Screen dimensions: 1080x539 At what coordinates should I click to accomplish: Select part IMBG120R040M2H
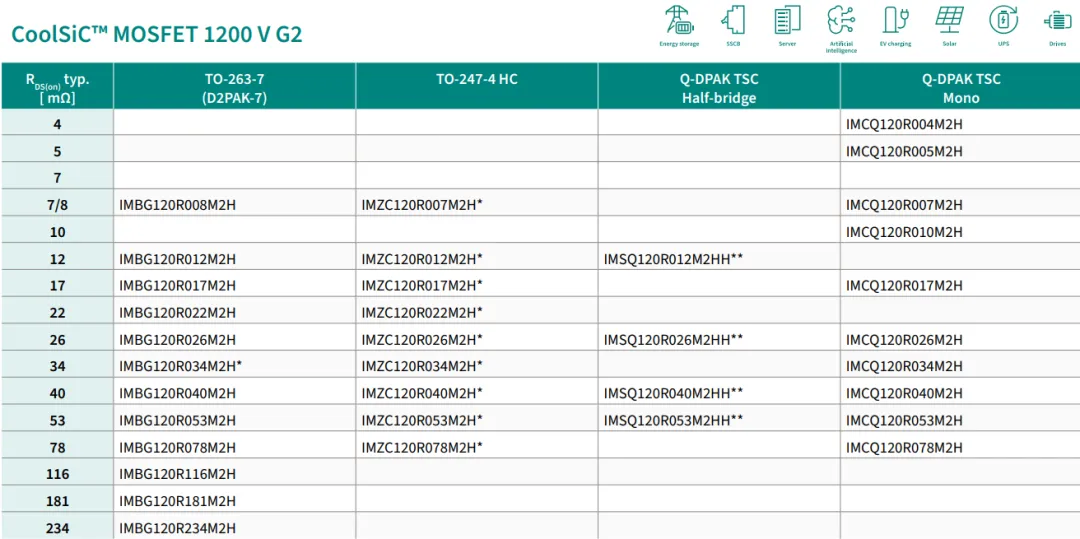point(178,394)
